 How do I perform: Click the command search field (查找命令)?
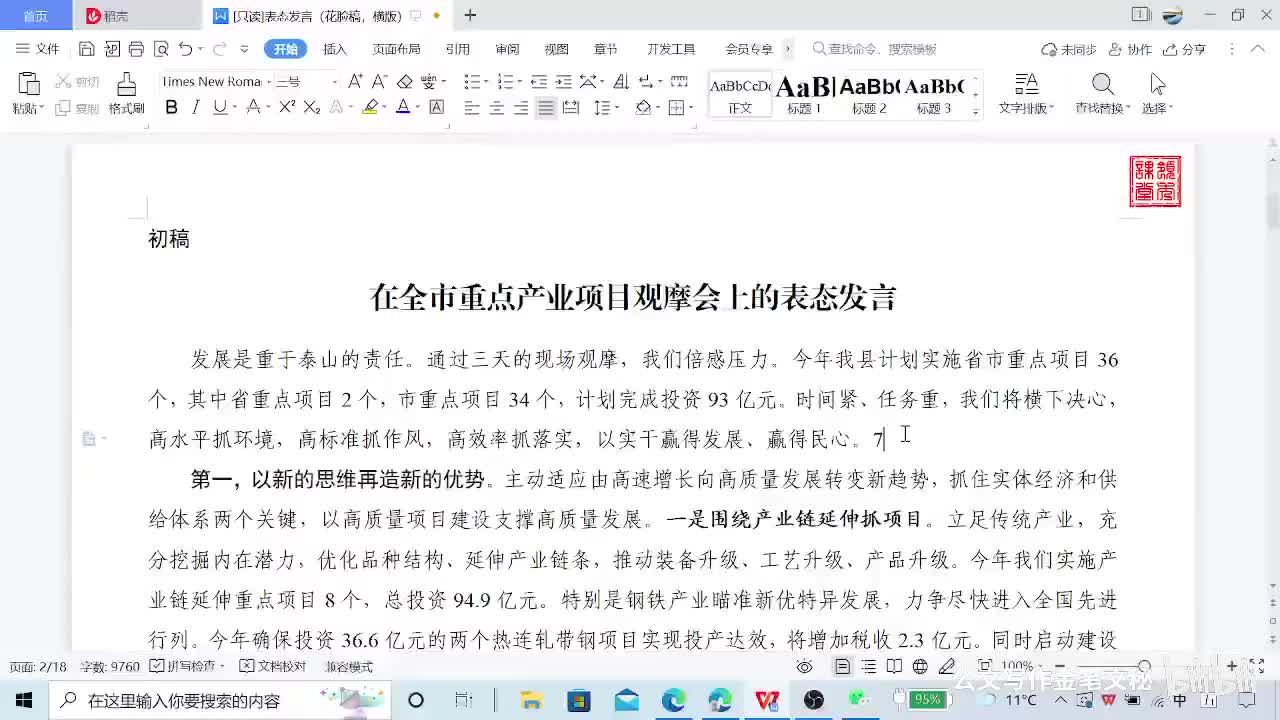coord(875,49)
